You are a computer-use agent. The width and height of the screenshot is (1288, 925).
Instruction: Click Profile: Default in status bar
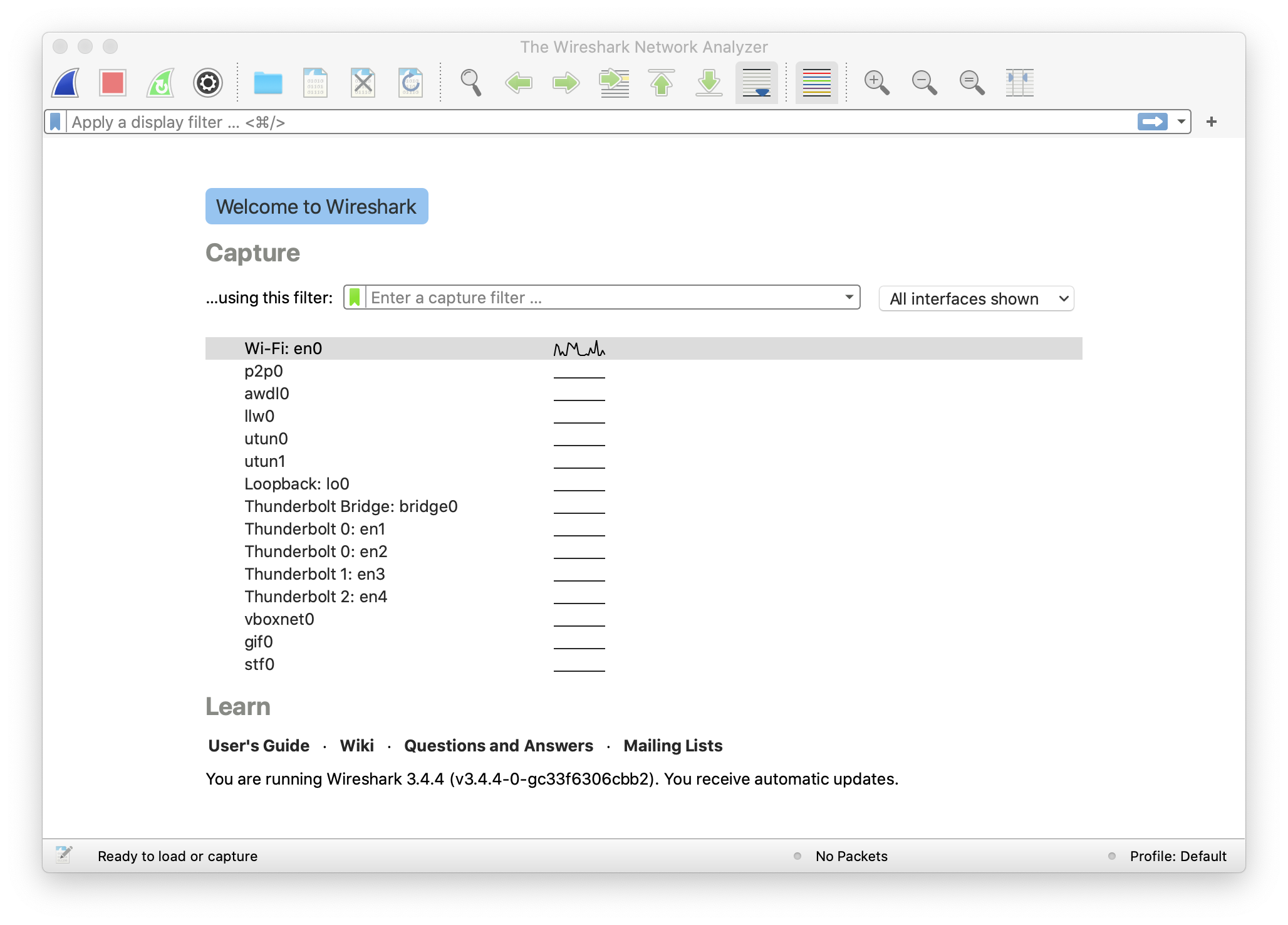pyautogui.click(x=1178, y=856)
